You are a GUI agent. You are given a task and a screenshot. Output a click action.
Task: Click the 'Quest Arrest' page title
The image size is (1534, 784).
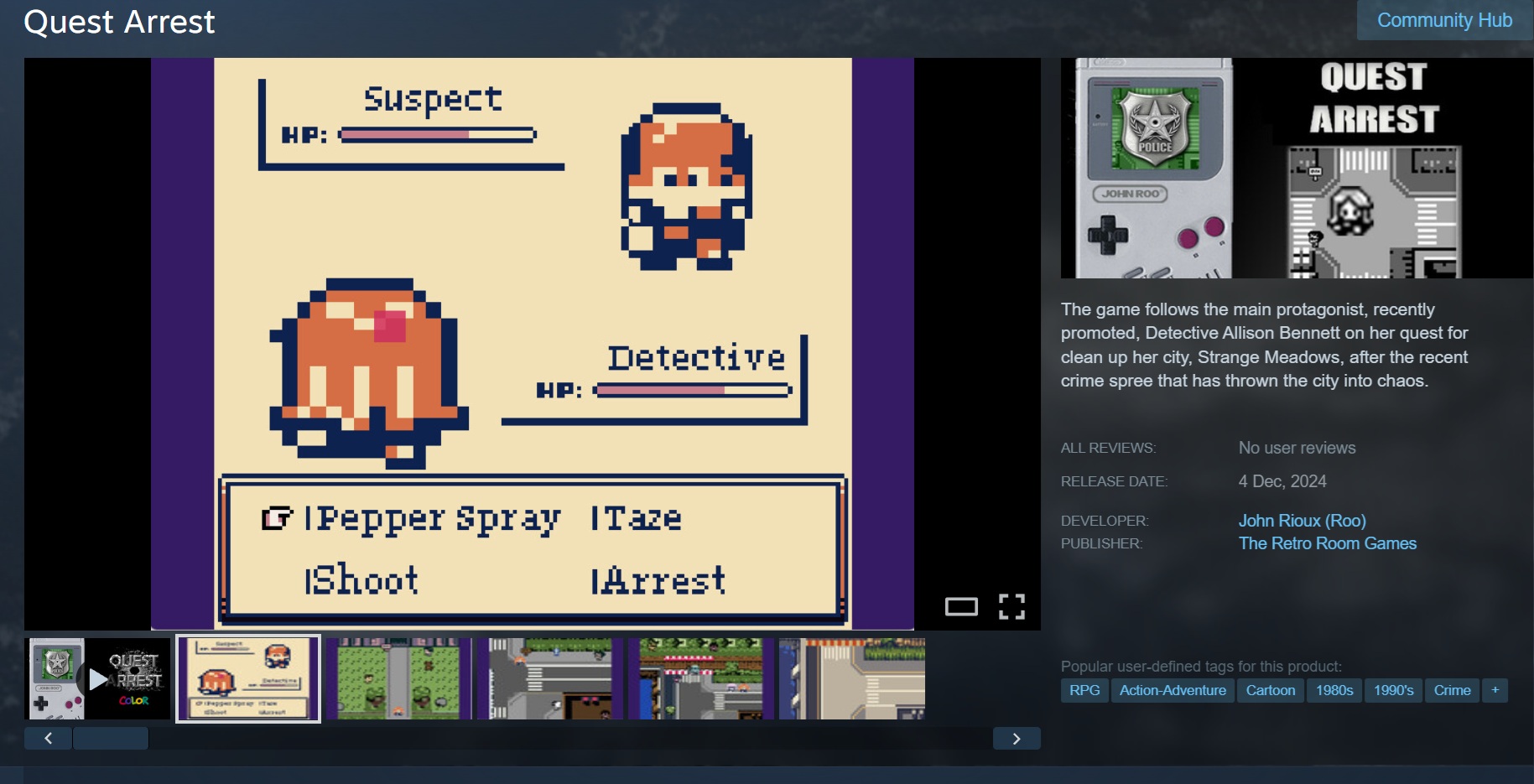[119, 22]
